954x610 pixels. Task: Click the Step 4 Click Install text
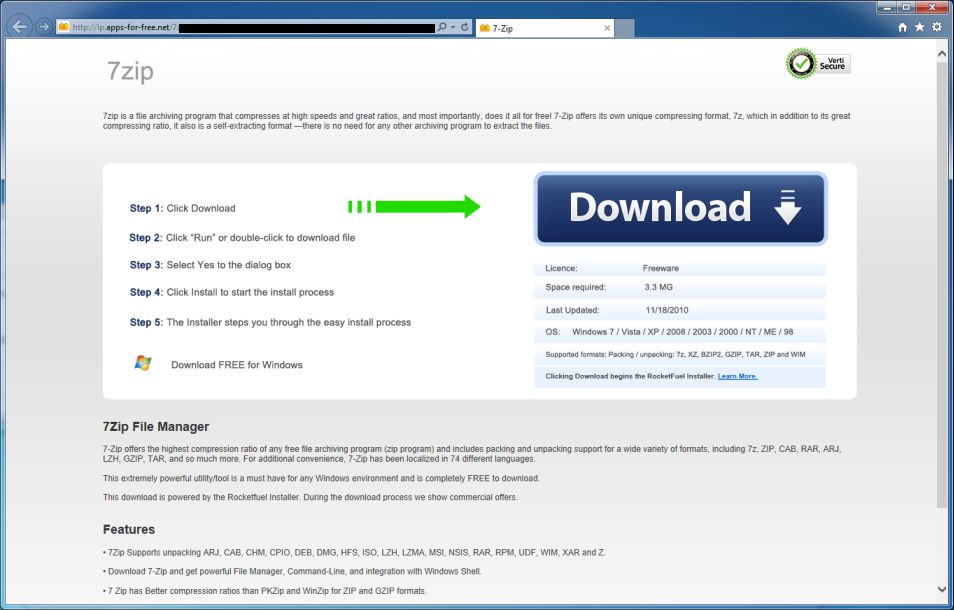(232, 293)
